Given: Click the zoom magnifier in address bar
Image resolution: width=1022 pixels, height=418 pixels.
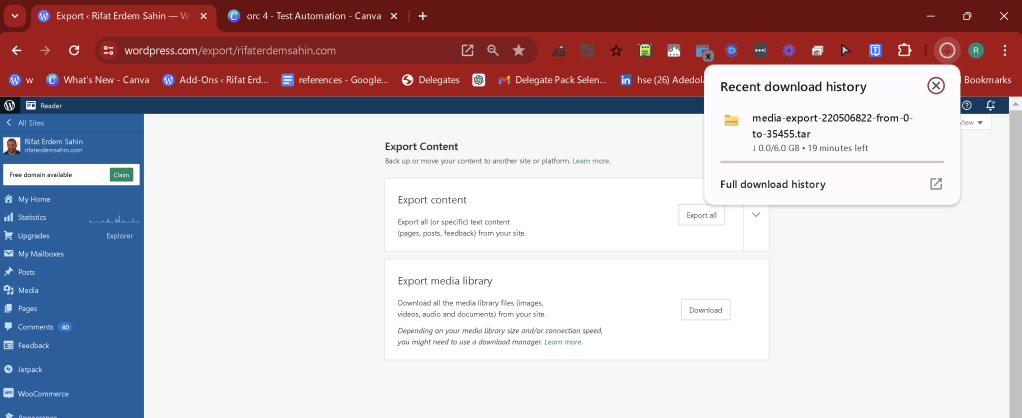Looking at the screenshot, I should tap(493, 50).
